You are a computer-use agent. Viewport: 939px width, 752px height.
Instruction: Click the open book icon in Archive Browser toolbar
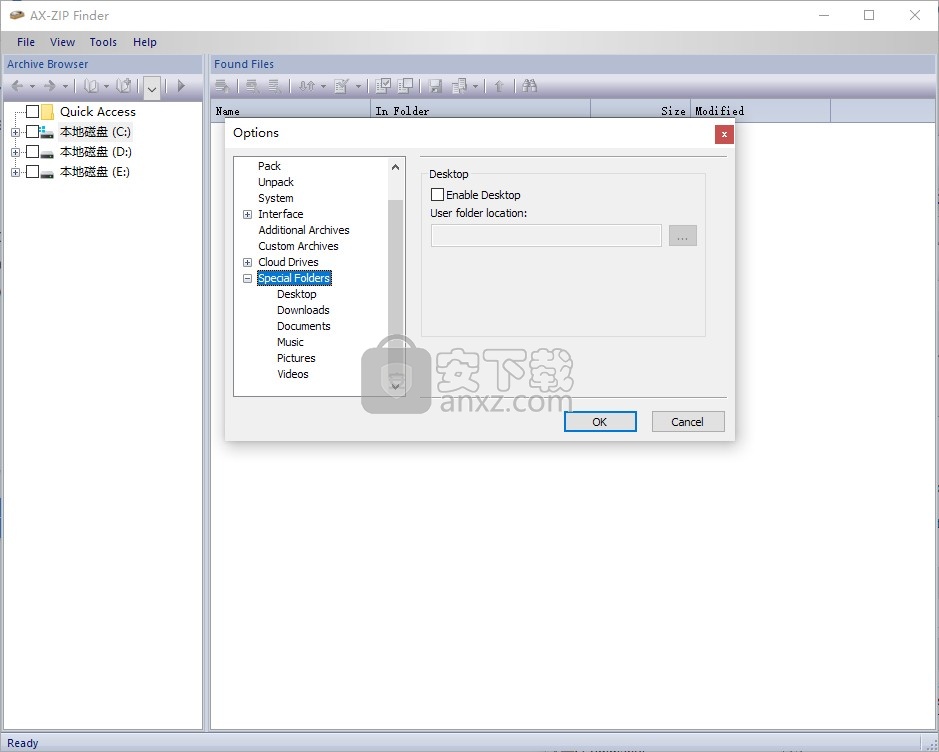tap(91, 86)
